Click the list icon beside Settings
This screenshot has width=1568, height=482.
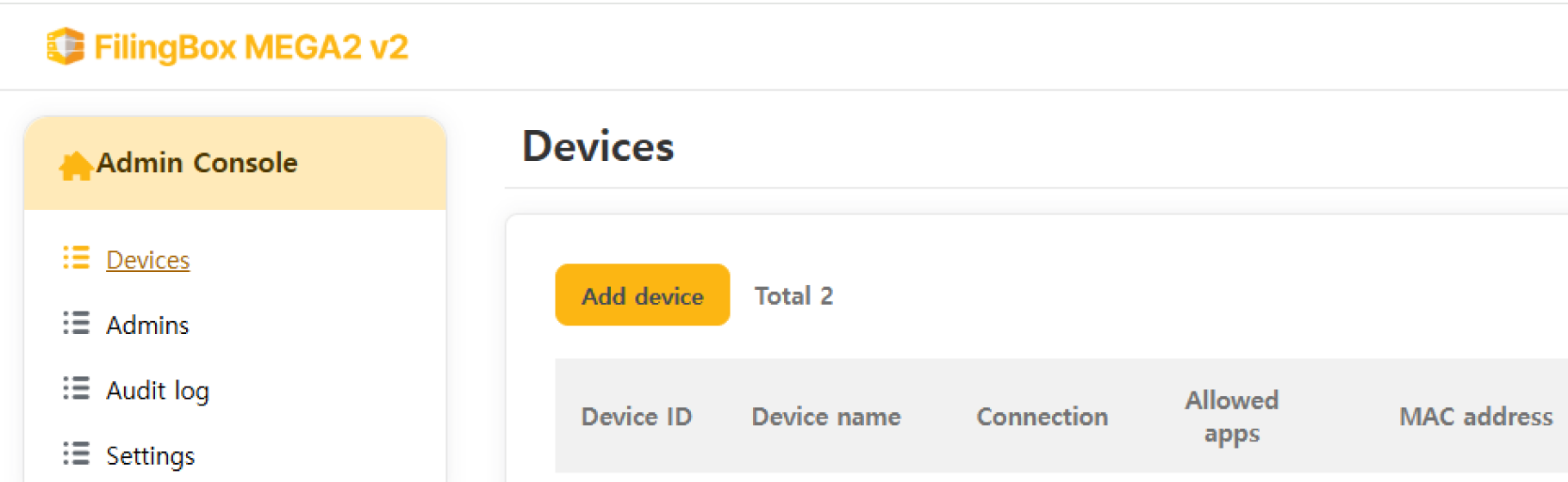click(76, 454)
